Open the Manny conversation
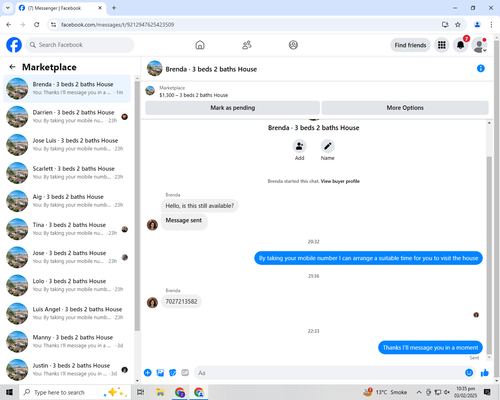500x400 pixels. [67, 342]
